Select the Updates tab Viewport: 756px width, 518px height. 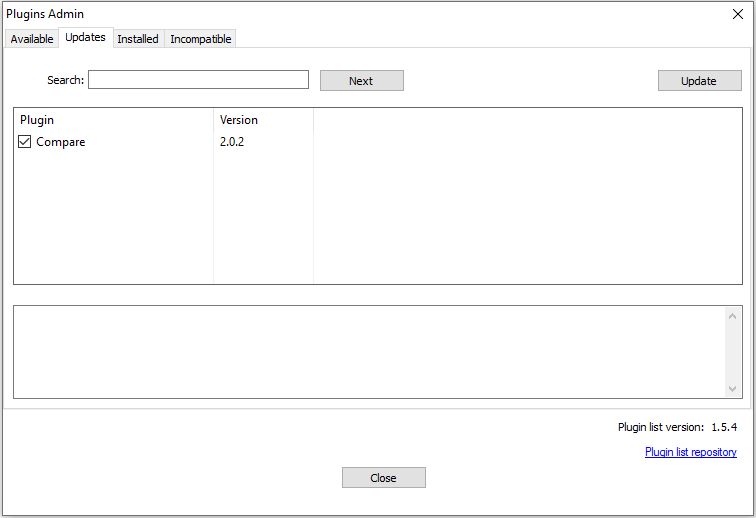click(85, 37)
